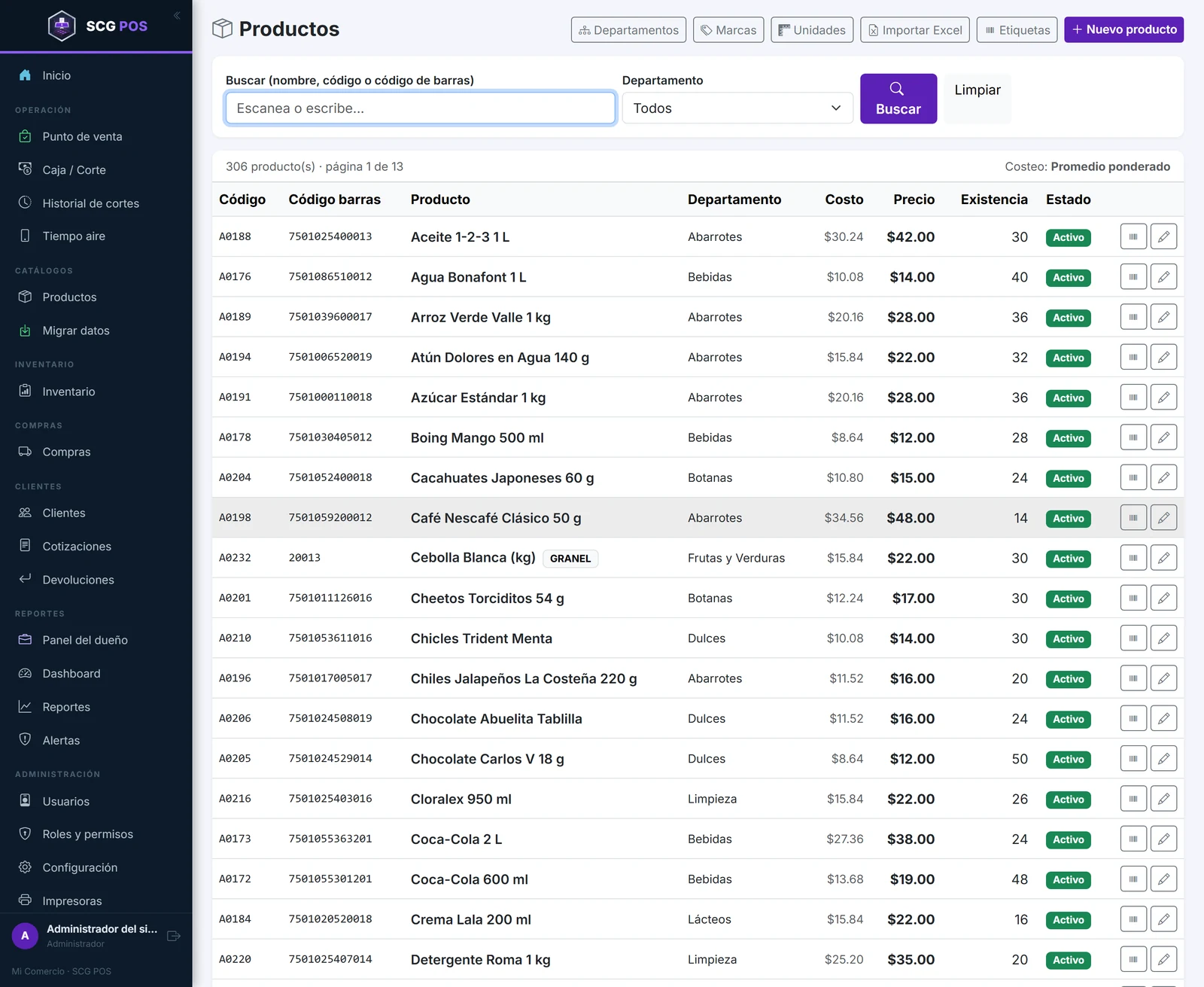This screenshot has height=987, width=1204.
Task: Focus the product search field
Action: [x=421, y=108]
